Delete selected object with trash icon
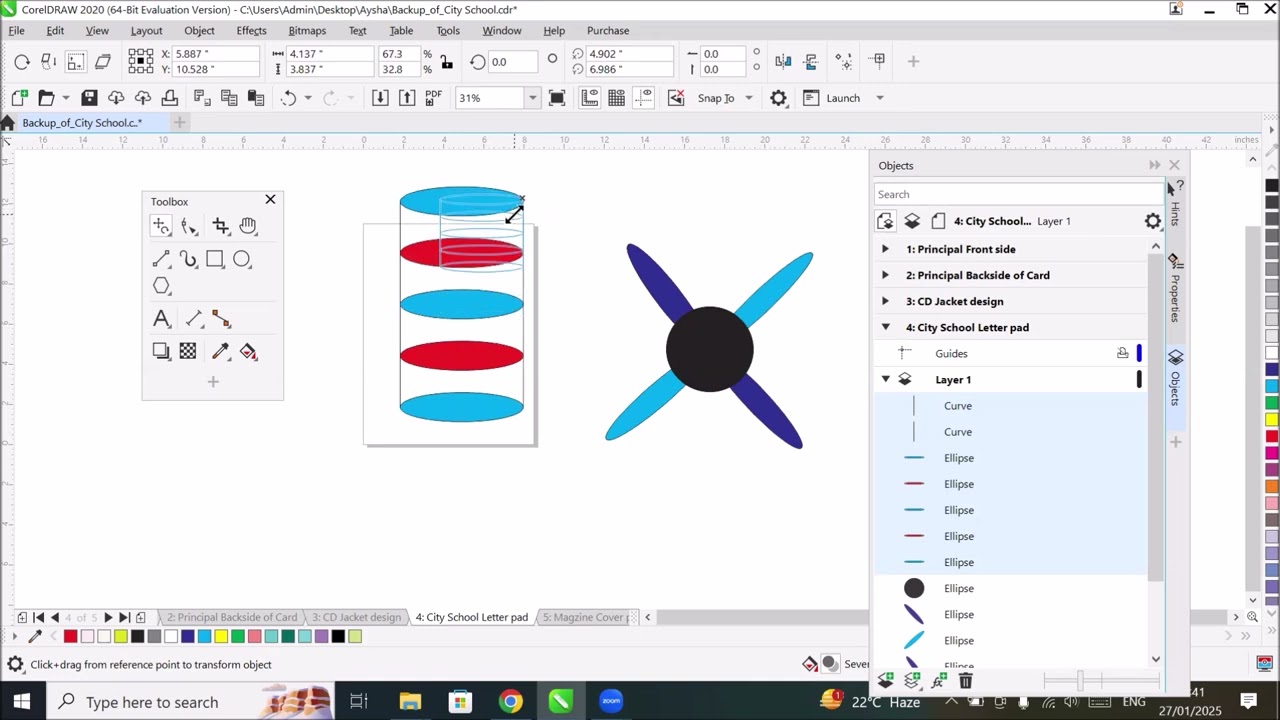Image resolution: width=1280 pixels, height=720 pixels. [x=965, y=681]
